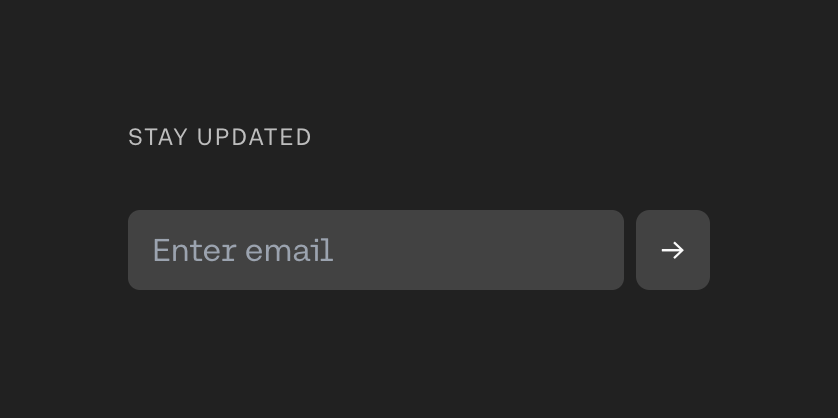Place cursor in the Enter email box

click(375, 250)
